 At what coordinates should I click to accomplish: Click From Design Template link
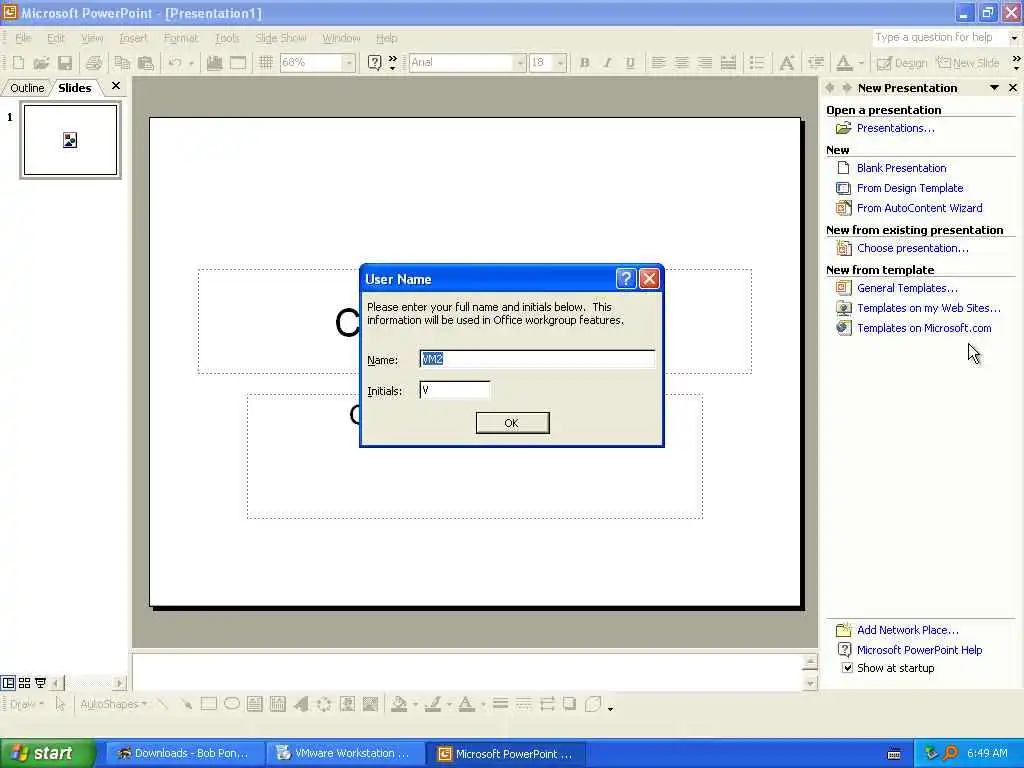[x=910, y=188]
